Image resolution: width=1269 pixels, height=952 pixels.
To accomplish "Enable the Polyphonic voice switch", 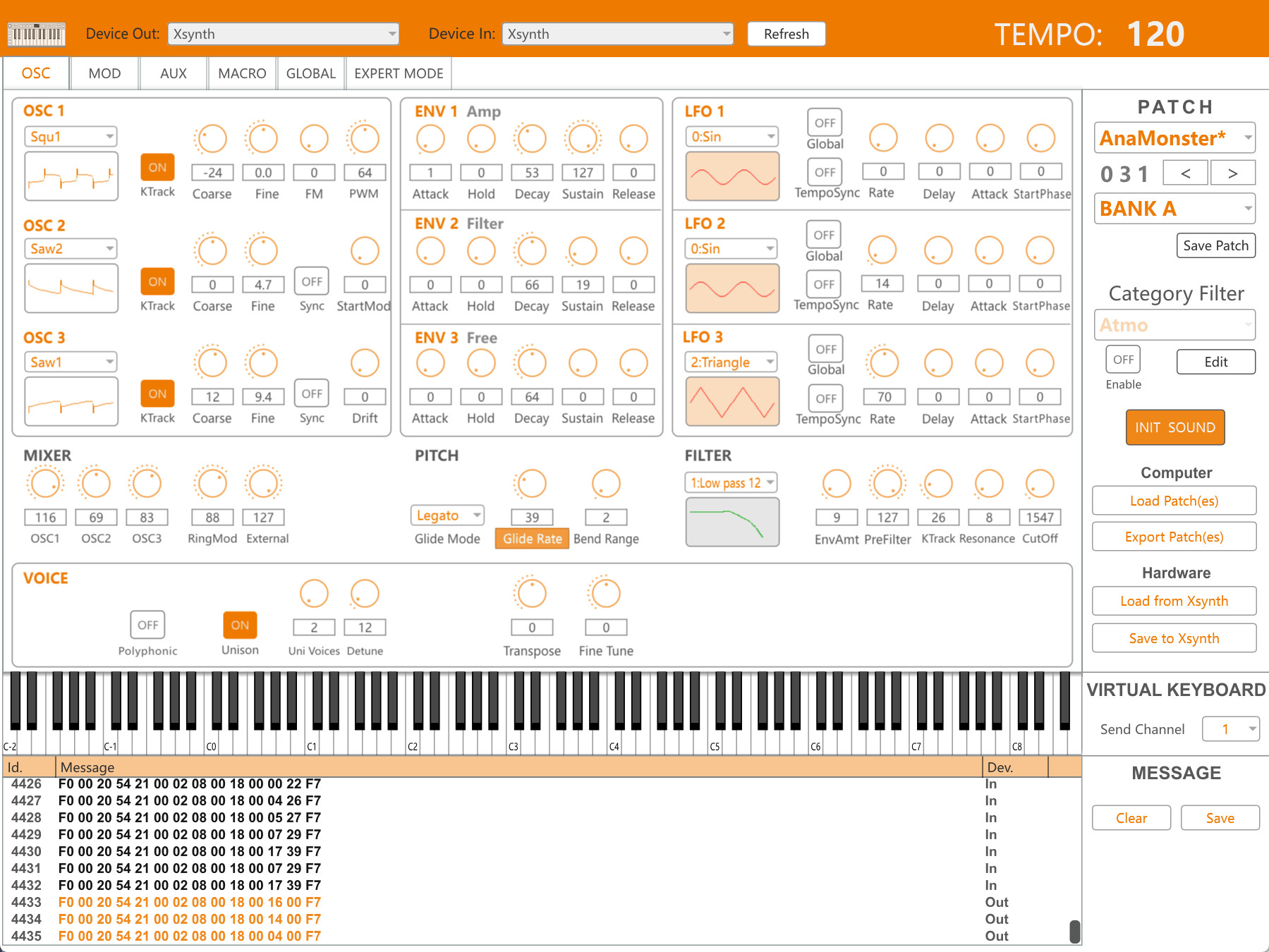I will coord(147,625).
